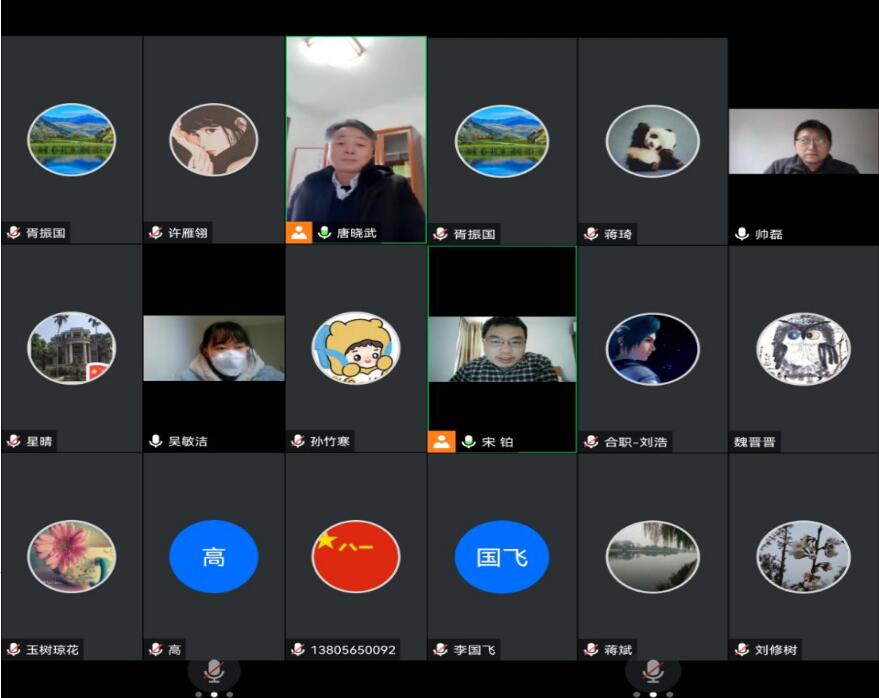Click the blue 国飞 avatar circle
The height and width of the screenshot is (698, 879).
(x=502, y=557)
